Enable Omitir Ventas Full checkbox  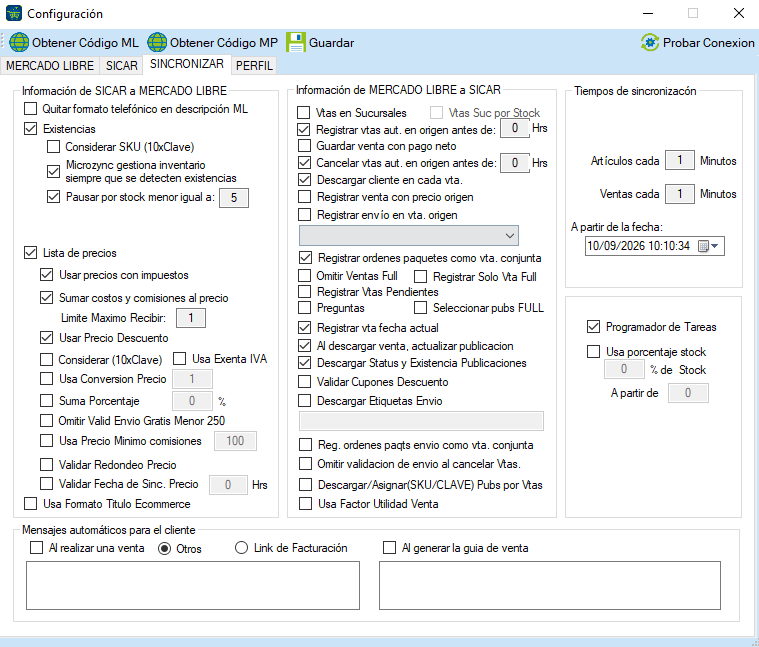click(x=304, y=276)
